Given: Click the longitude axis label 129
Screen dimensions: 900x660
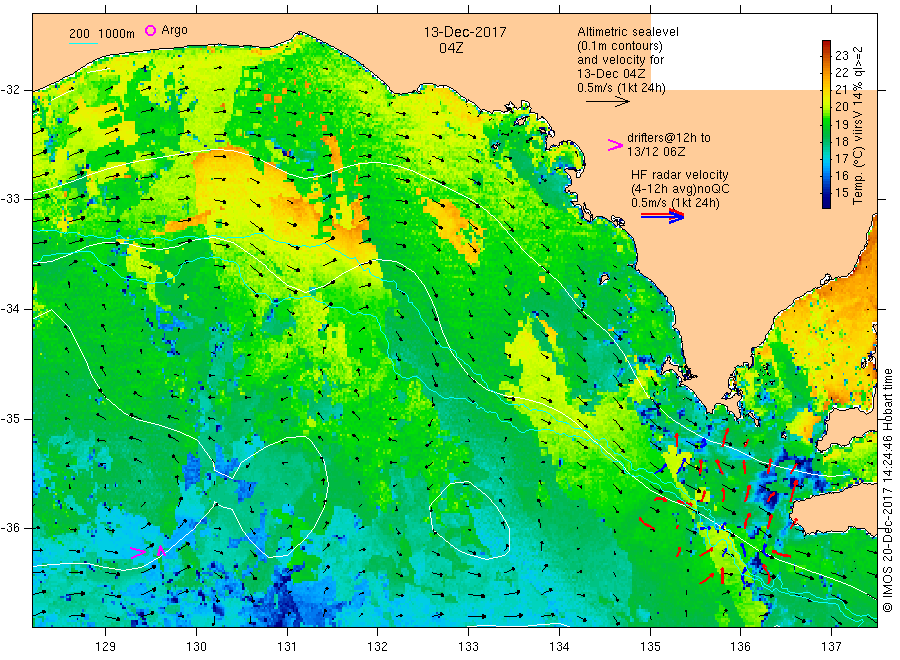Looking at the screenshot, I should coord(106,647).
